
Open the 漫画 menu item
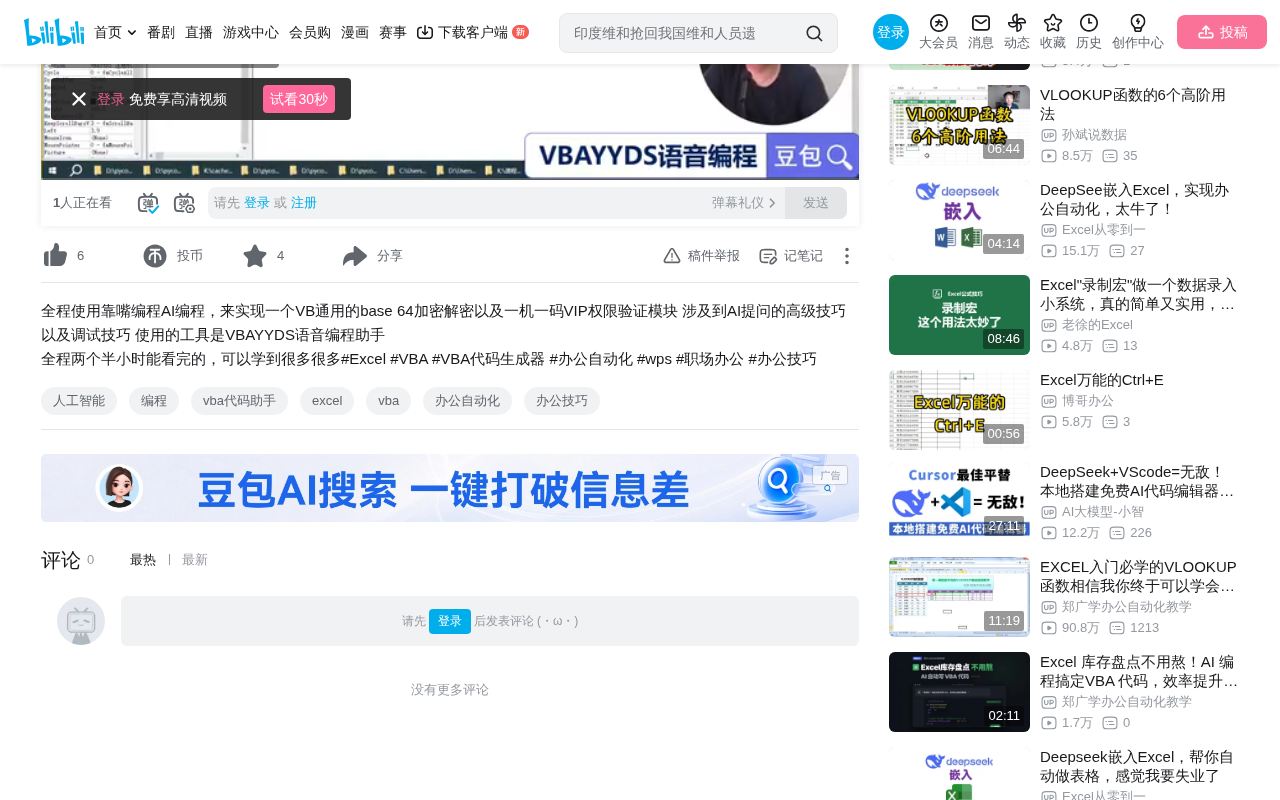[355, 32]
